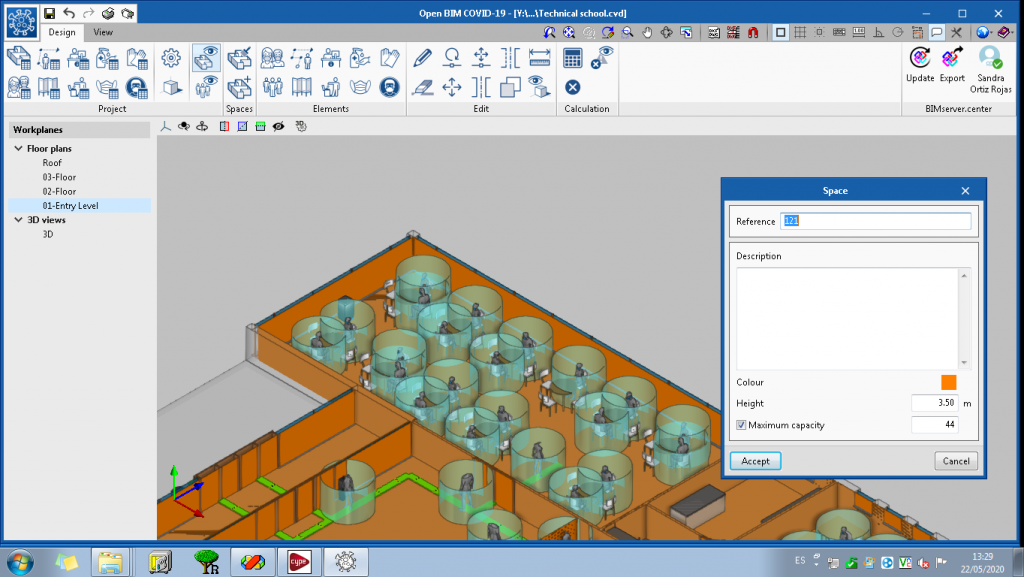
Task: Select the Rotate tool in Edit group
Action: [452, 58]
